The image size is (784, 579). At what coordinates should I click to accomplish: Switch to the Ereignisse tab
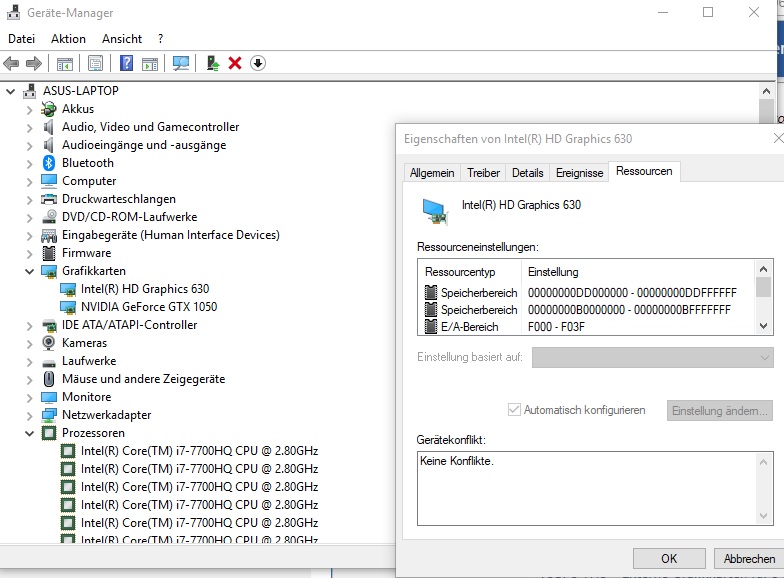(580, 172)
